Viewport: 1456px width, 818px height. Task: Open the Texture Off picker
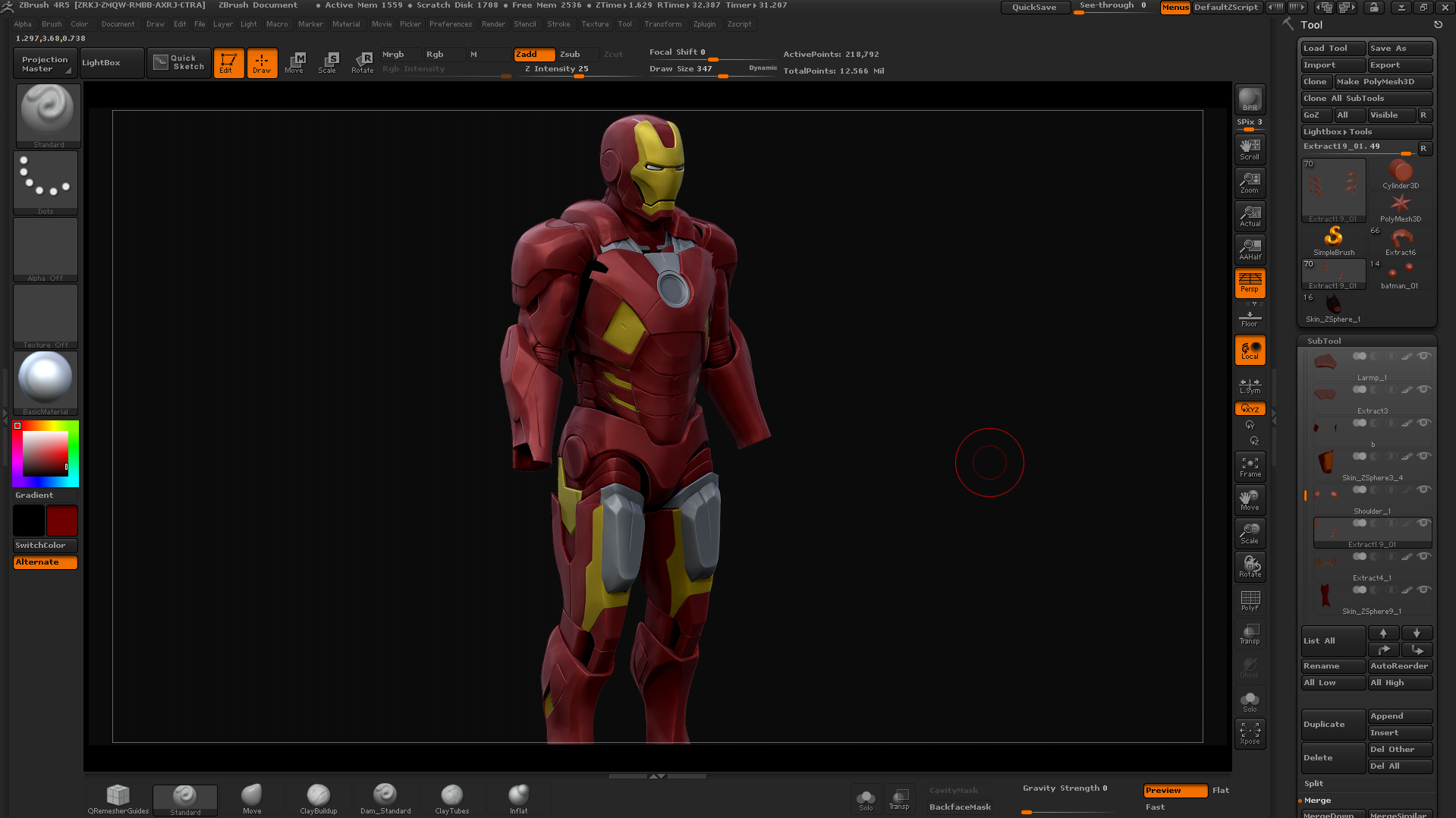coord(46,316)
